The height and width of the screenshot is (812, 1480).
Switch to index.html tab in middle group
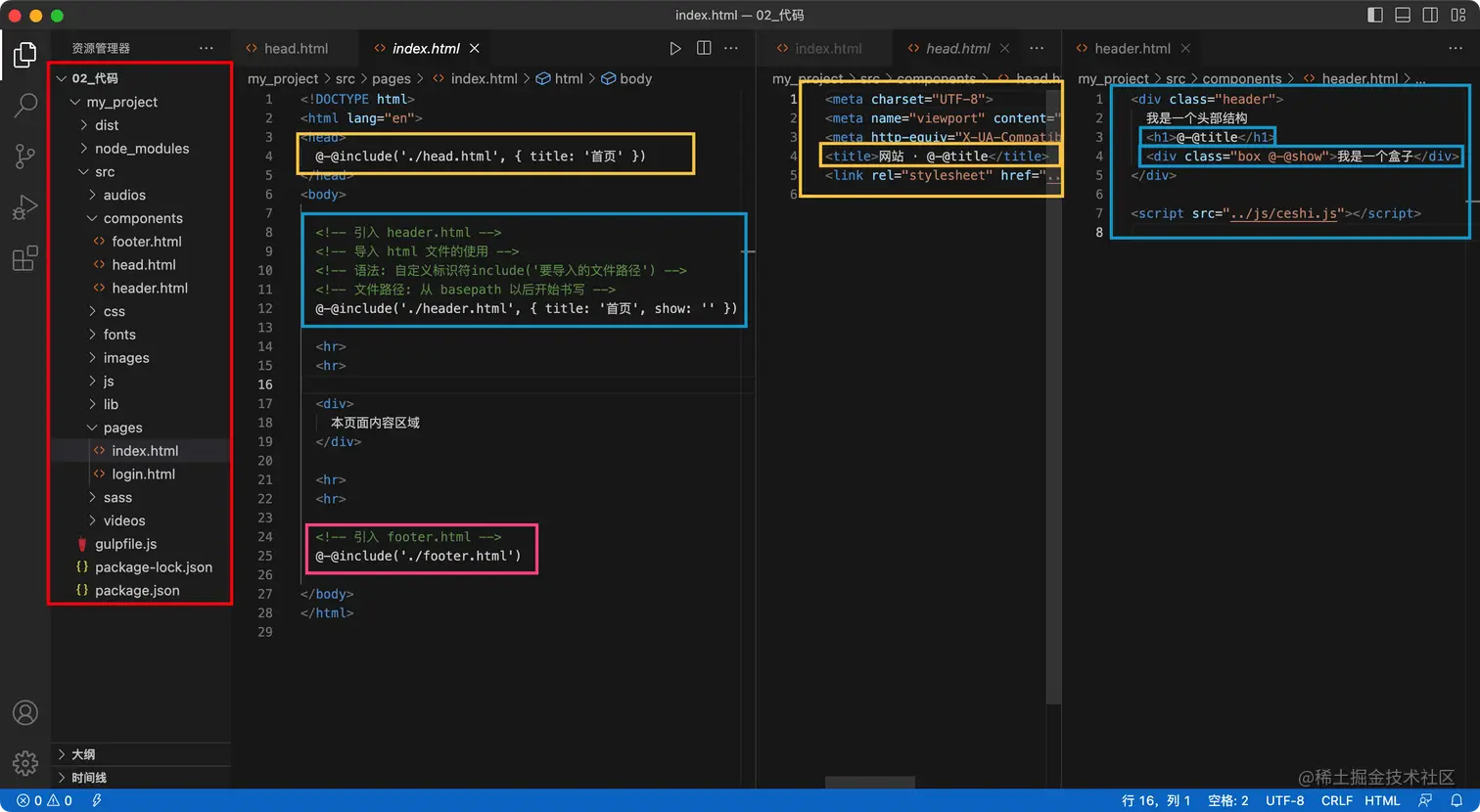click(828, 48)
